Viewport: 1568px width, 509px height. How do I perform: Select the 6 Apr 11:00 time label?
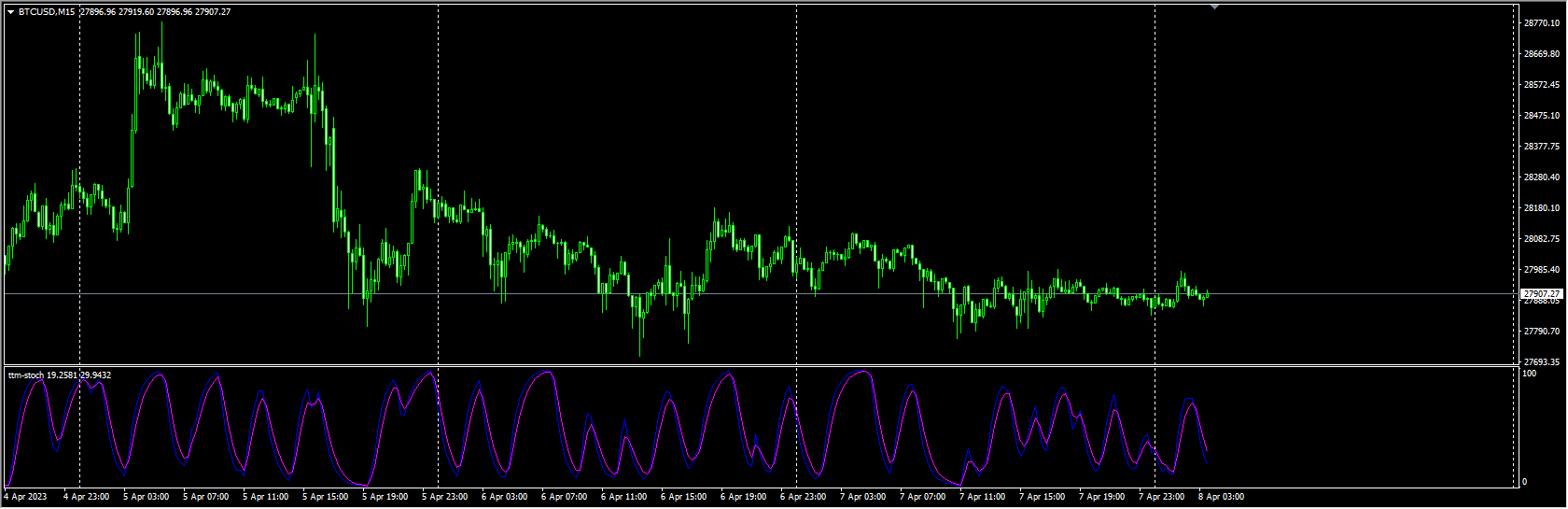(x=624, y=497)
